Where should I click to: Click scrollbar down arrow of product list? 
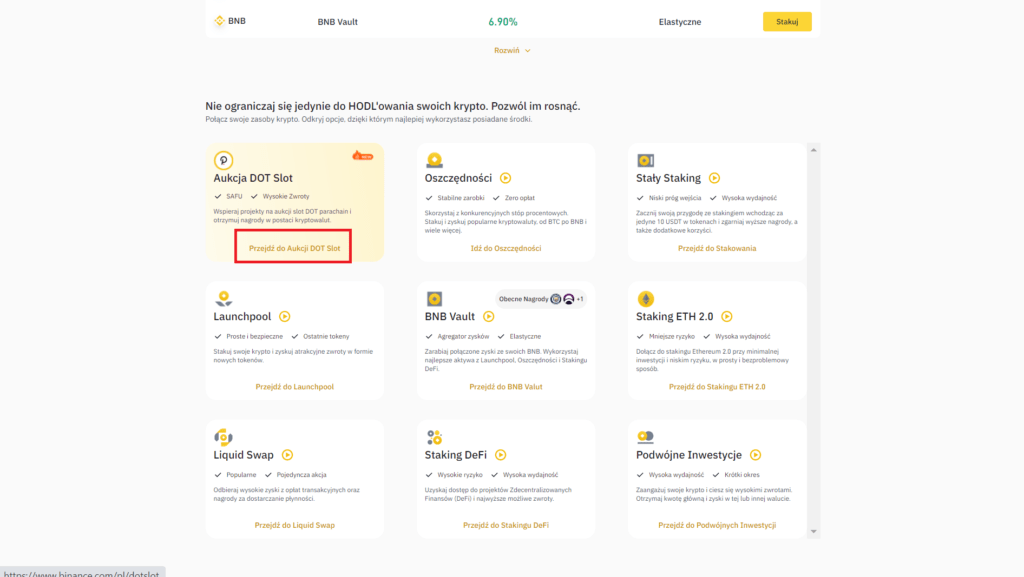pos(813,531)
